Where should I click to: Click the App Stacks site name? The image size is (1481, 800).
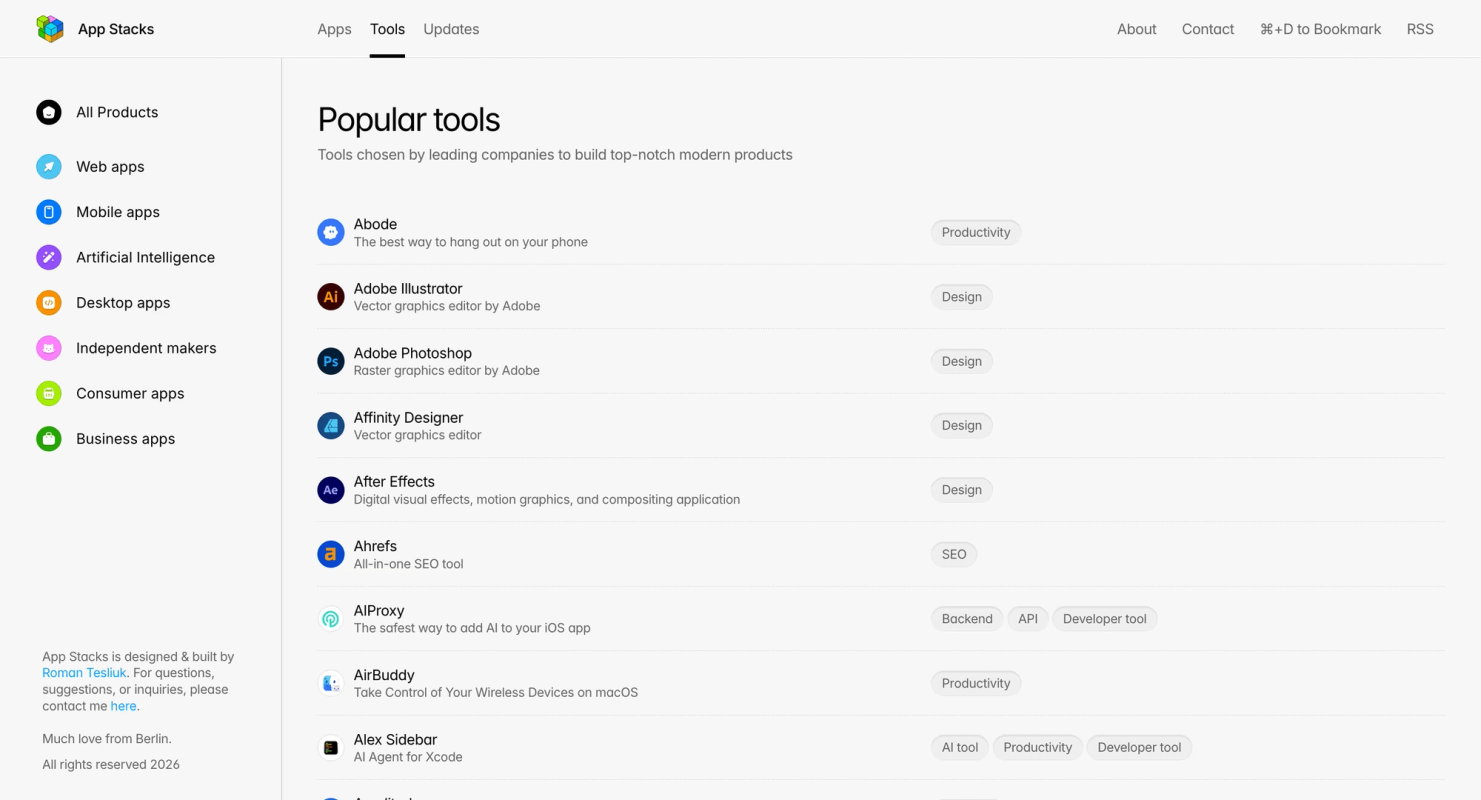pos(116,29)
